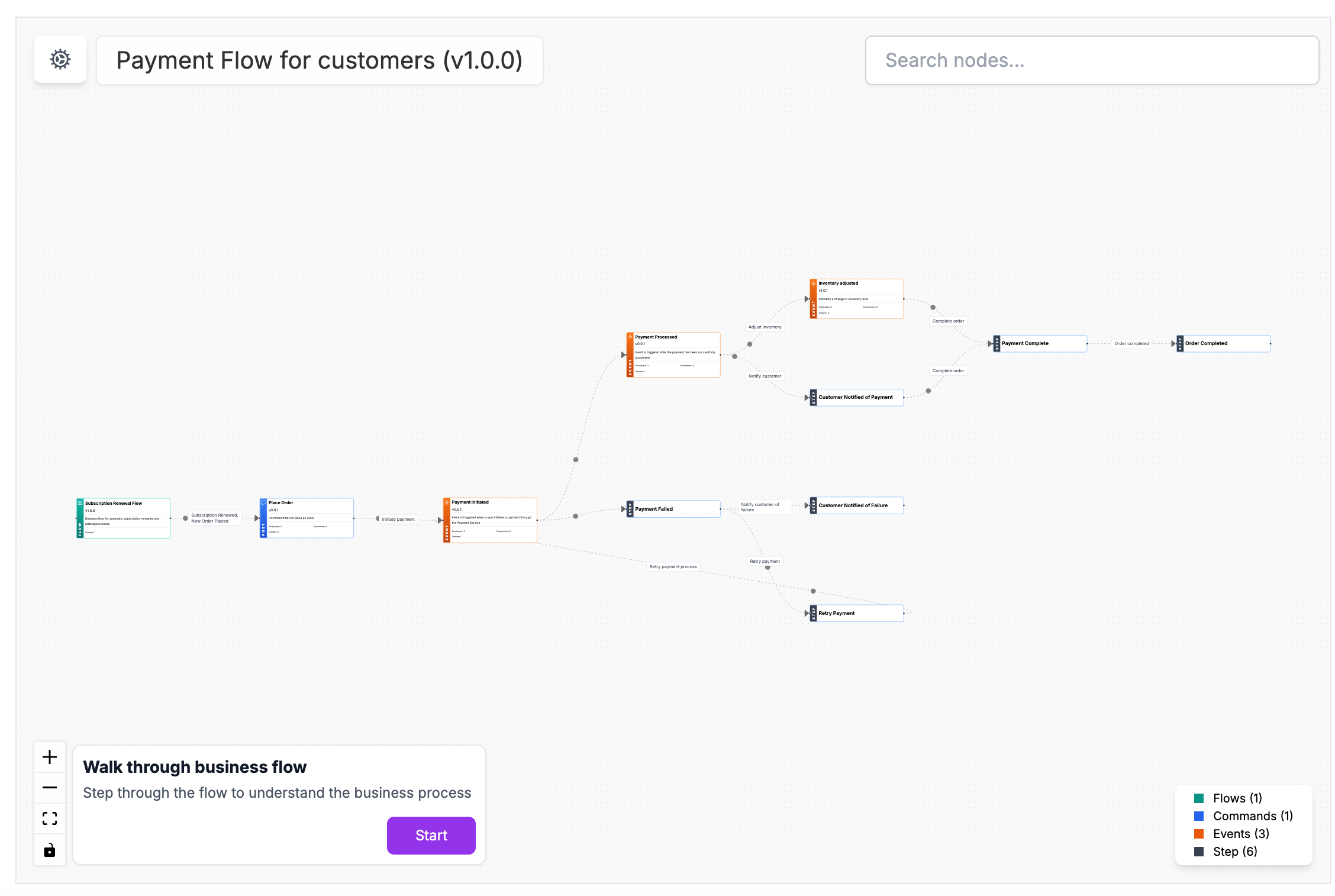Select the Payment Initiated event node

pyautogui.click(x=490, y=520)
